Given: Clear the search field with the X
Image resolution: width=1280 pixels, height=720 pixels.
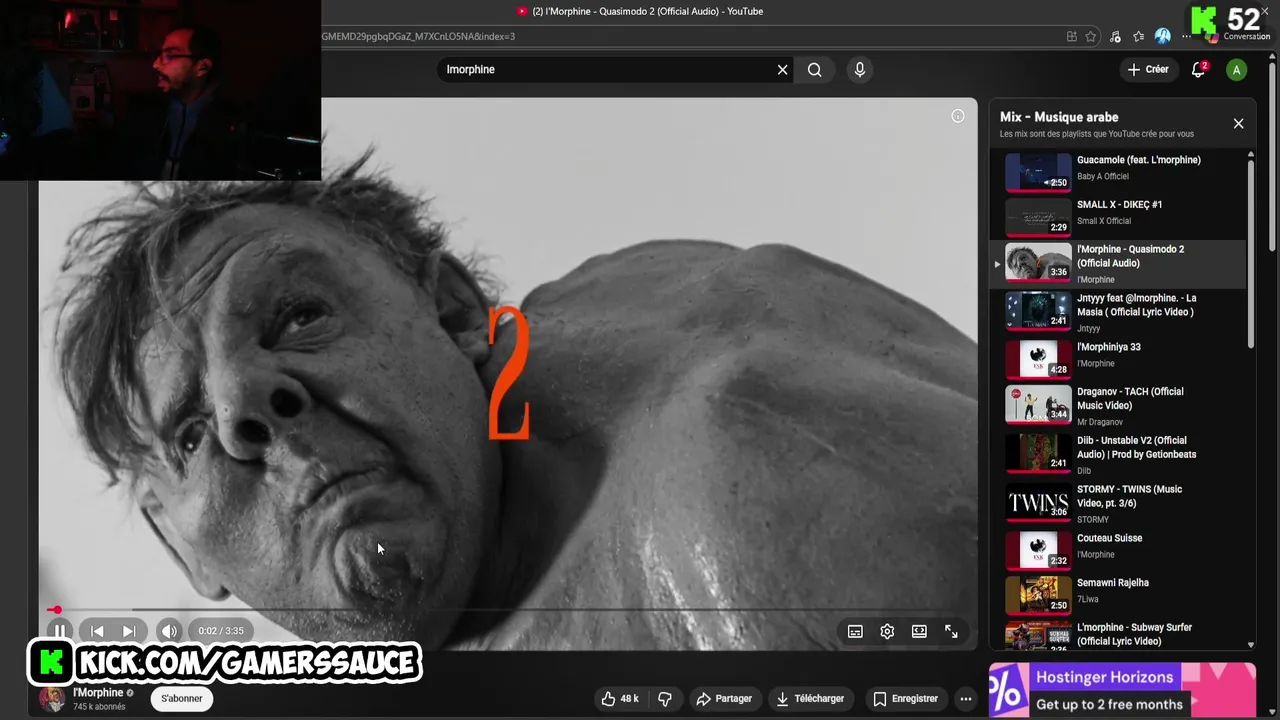Looking at the screenshot, I should [783, 69].
